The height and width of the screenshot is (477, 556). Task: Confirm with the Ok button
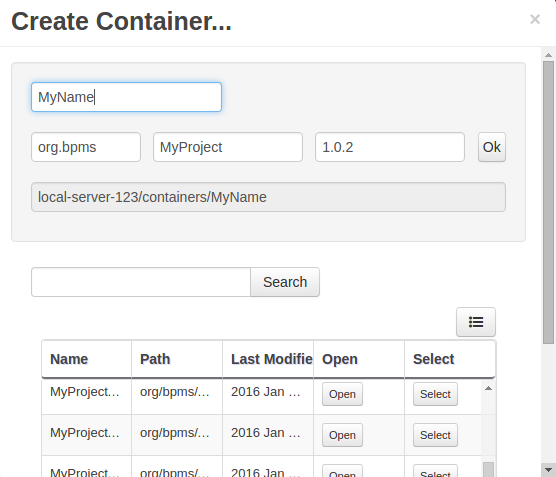(x=491, y=147)
